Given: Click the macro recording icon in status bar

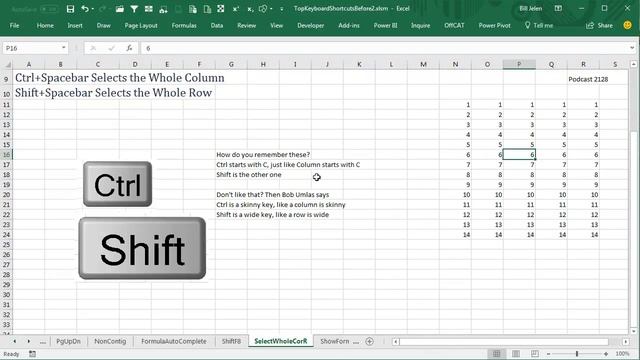Looking at the screenshot, I should pyautogui.click(x=32, y=354).
